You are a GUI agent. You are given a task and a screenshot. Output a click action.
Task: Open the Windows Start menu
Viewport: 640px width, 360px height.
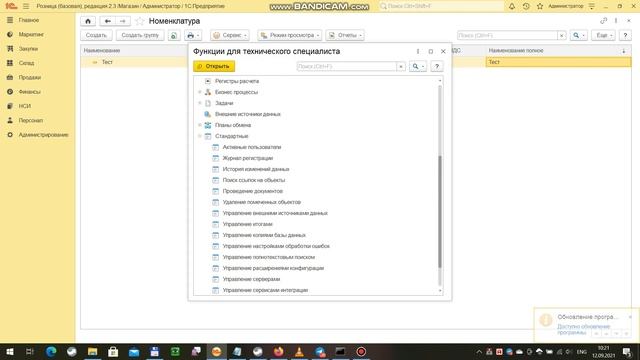9,351
